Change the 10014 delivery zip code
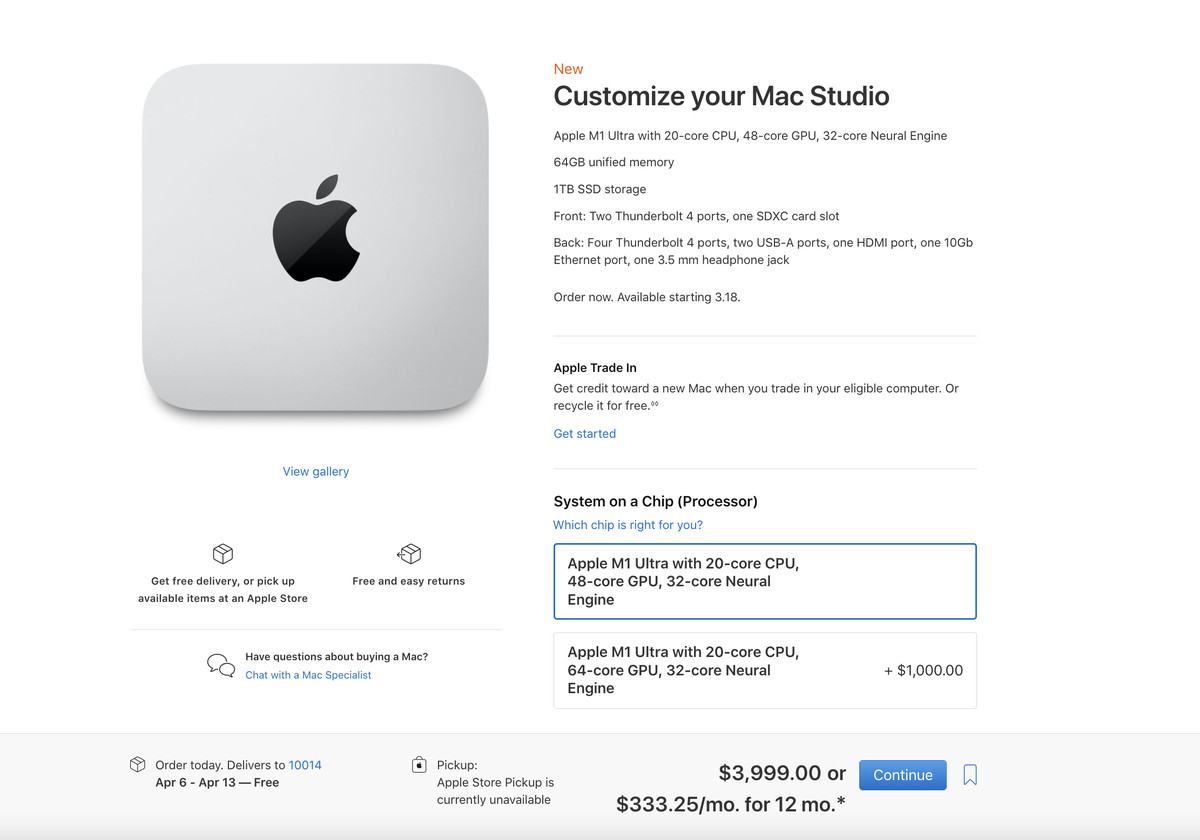Viewport: 1200px width, 840px height. pyautogui.click(x=305, y=765)
